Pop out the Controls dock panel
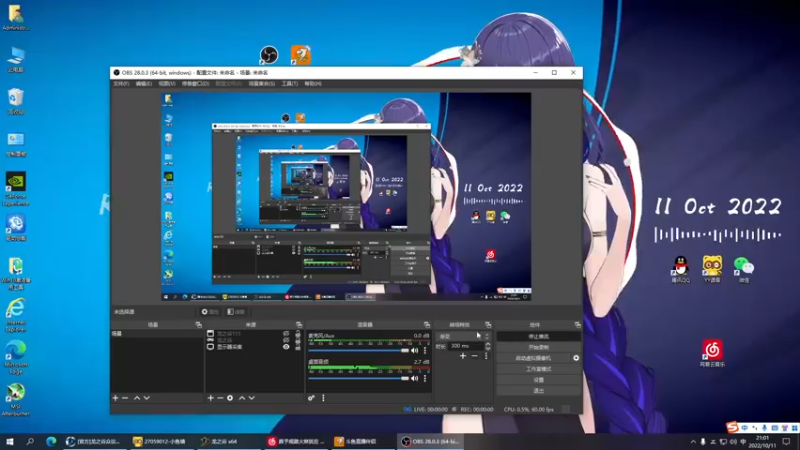800x450 pixels. tap(577, 325)
